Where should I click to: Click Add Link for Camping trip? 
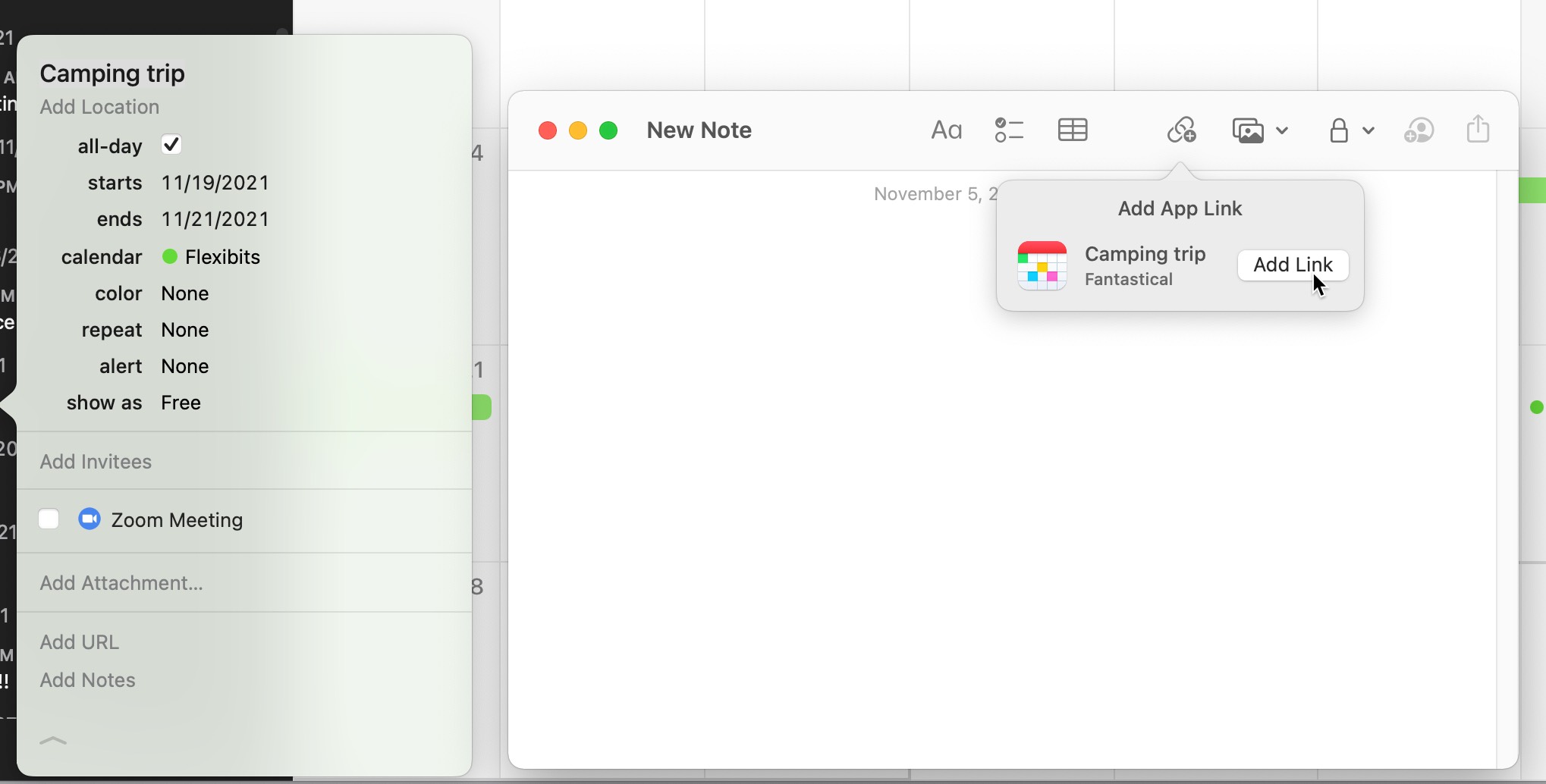click(1293, 265)
